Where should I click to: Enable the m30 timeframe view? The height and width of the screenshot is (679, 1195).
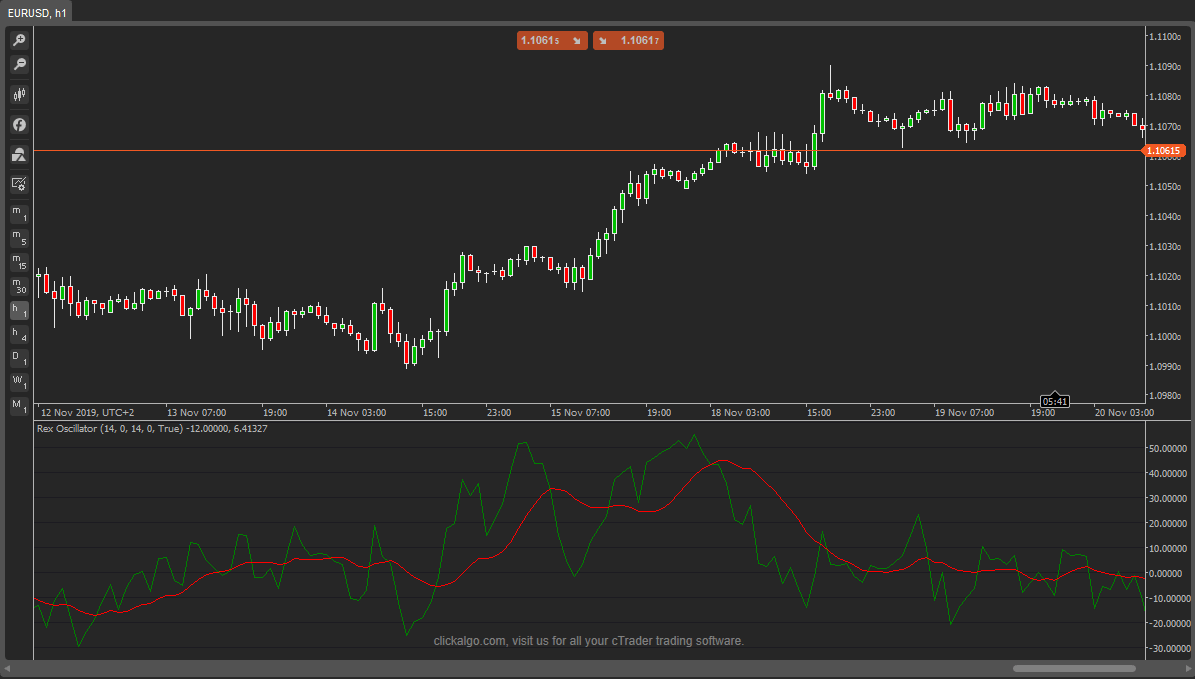coord(17,287)
